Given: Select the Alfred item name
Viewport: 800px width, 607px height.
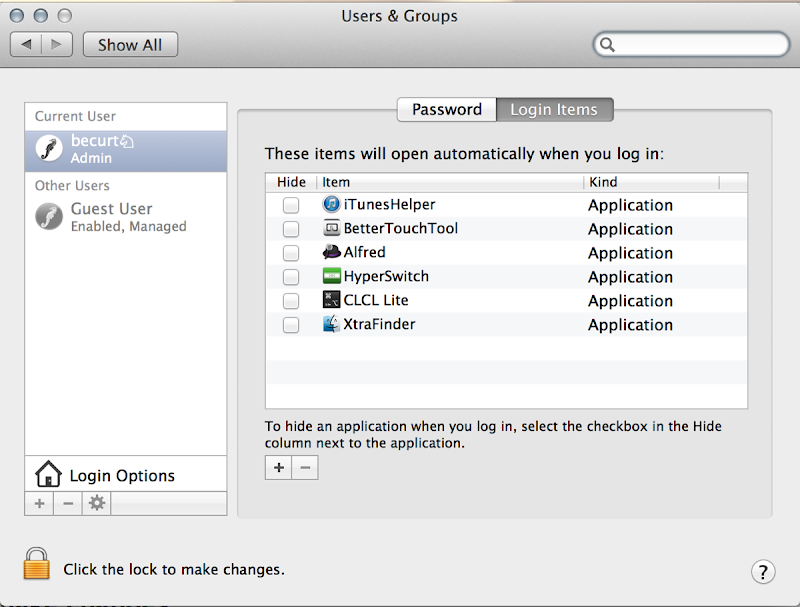Looking at the screenshot, I should 364,252.
